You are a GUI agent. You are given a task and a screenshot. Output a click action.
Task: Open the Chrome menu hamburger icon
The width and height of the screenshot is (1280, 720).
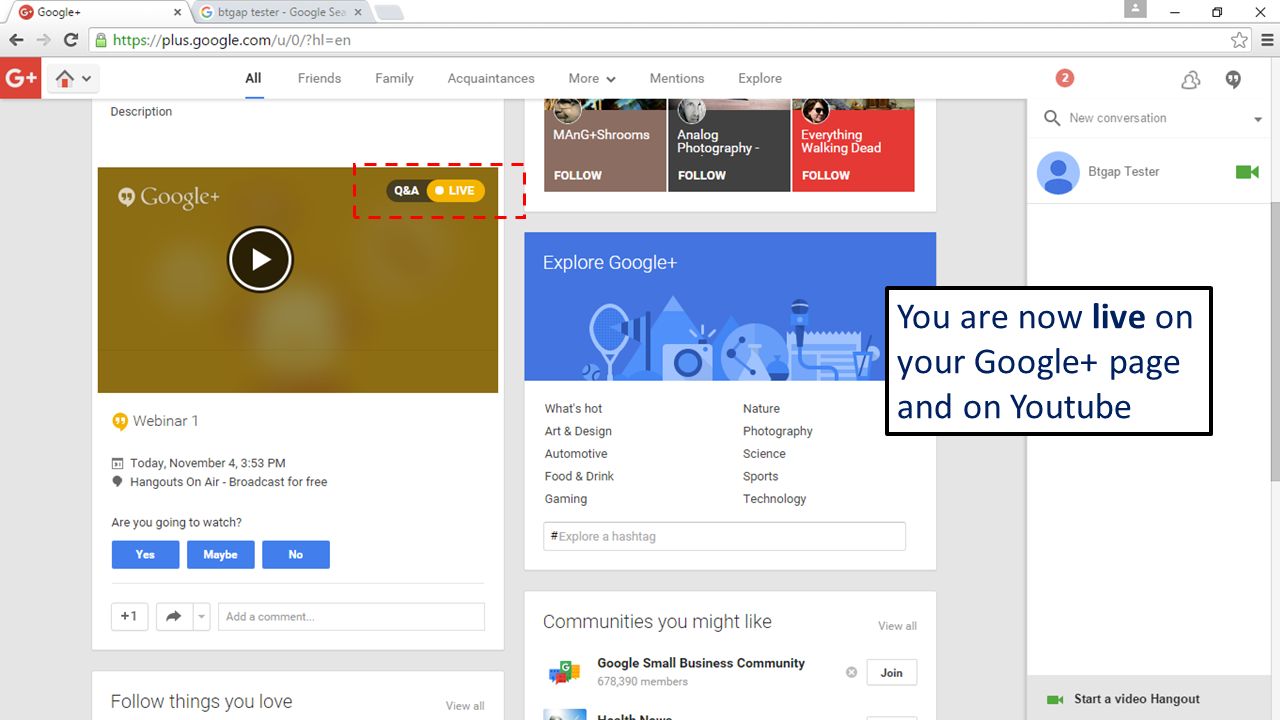tap(1268, 40)
